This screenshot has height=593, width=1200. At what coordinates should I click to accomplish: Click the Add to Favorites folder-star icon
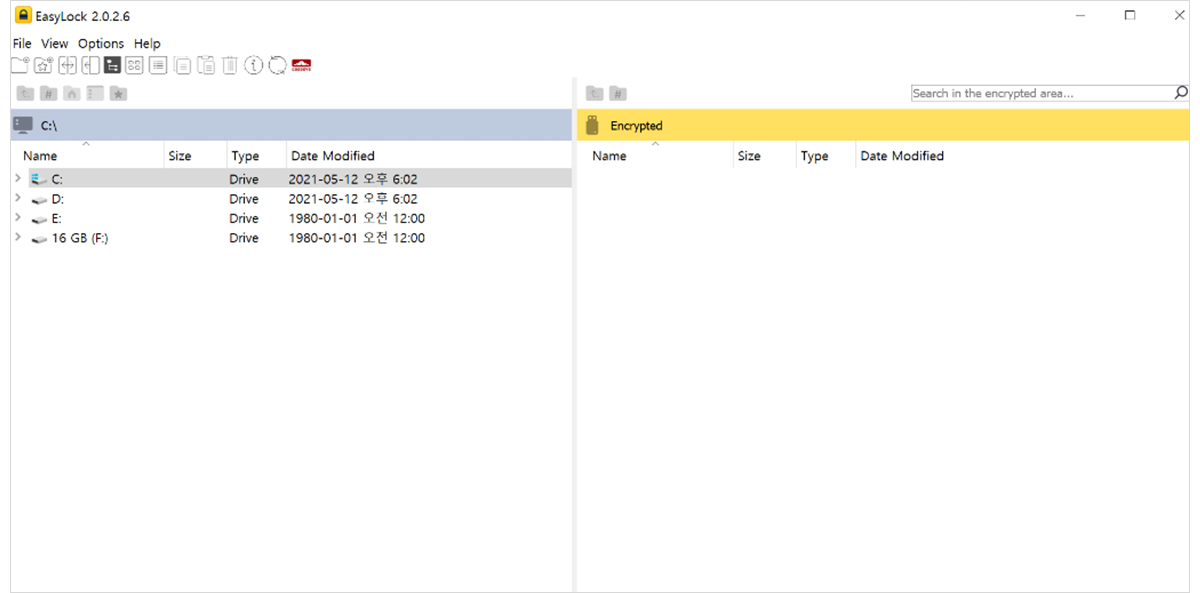[43, 65]
